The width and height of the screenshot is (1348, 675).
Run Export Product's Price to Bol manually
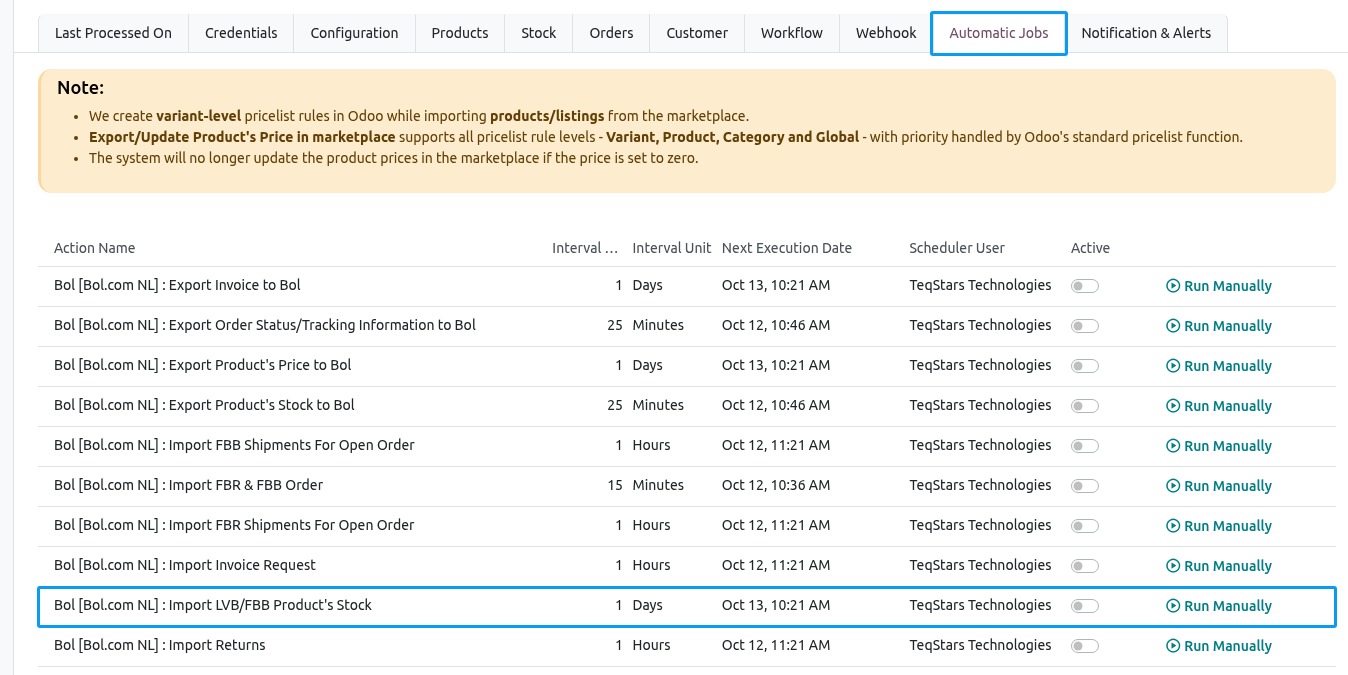click(1219, 366)
